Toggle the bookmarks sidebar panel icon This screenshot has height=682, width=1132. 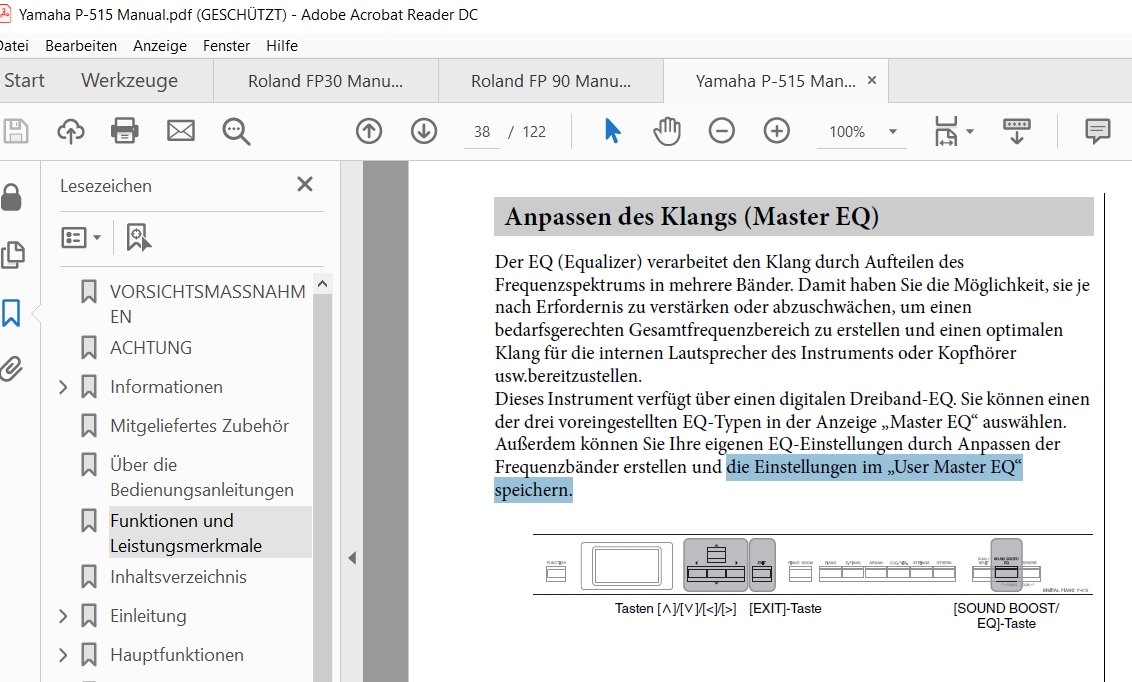11,313
